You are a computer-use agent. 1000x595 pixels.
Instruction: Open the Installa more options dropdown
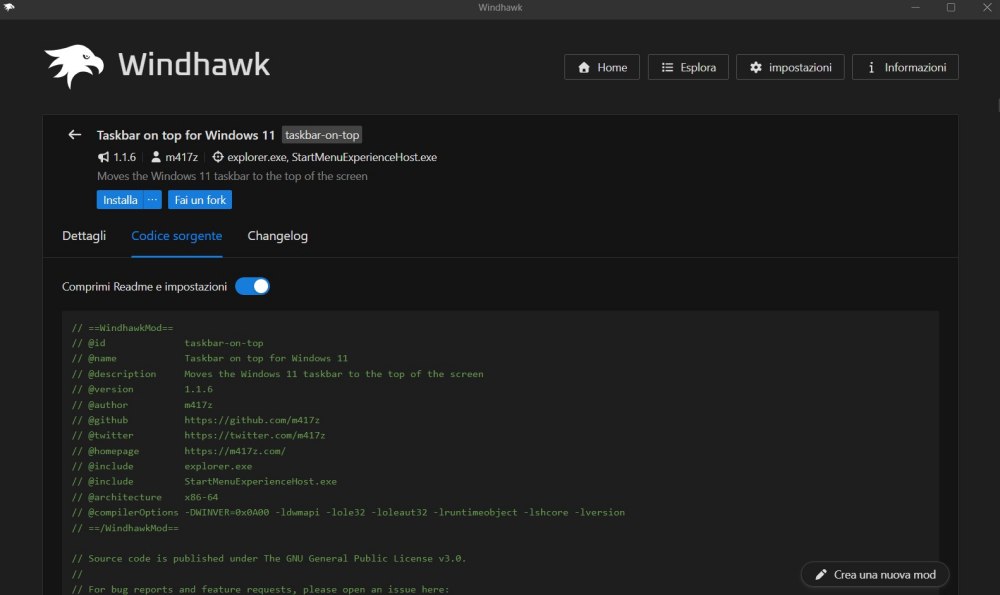(x=152, y=200)
